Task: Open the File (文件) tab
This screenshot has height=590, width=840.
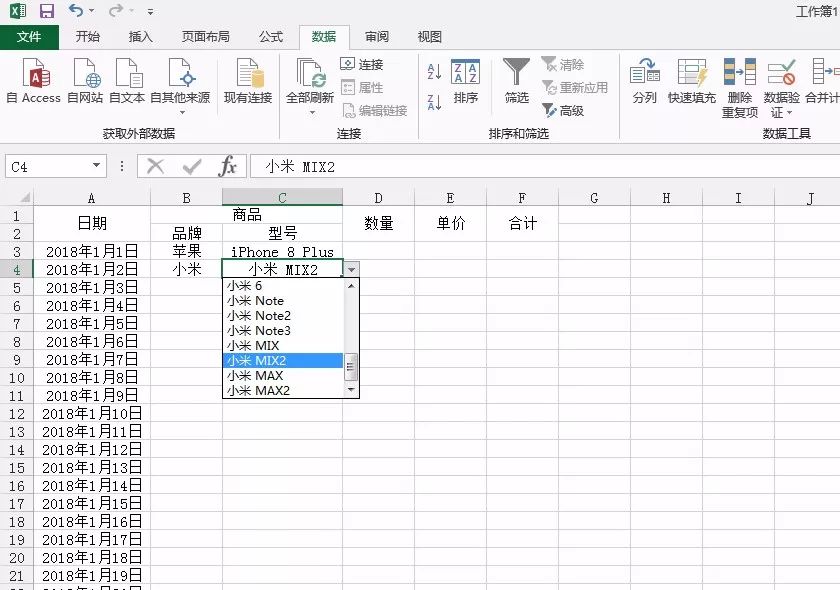Action: (29, 36)
